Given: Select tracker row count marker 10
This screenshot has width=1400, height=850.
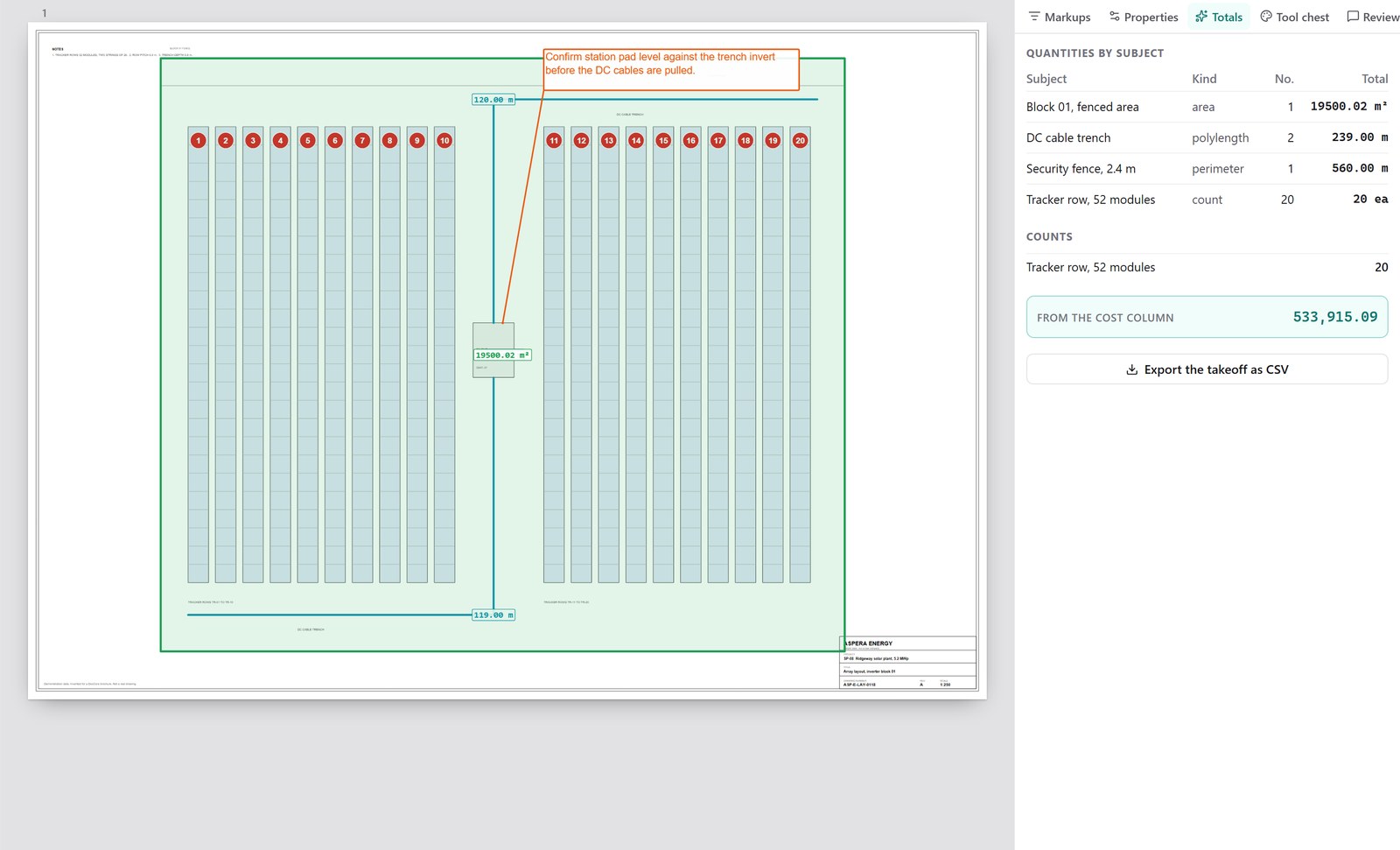Looking at the screenshot, I should coord(444,140).
